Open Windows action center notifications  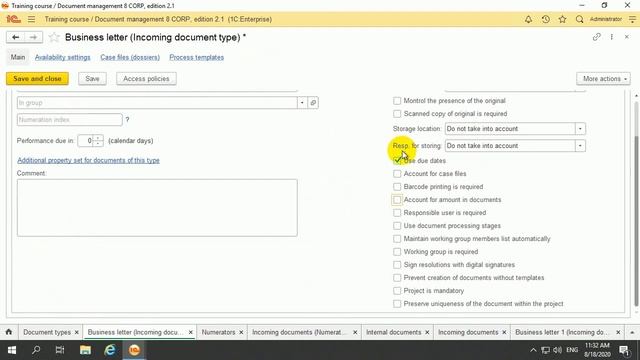click(624, 350)
